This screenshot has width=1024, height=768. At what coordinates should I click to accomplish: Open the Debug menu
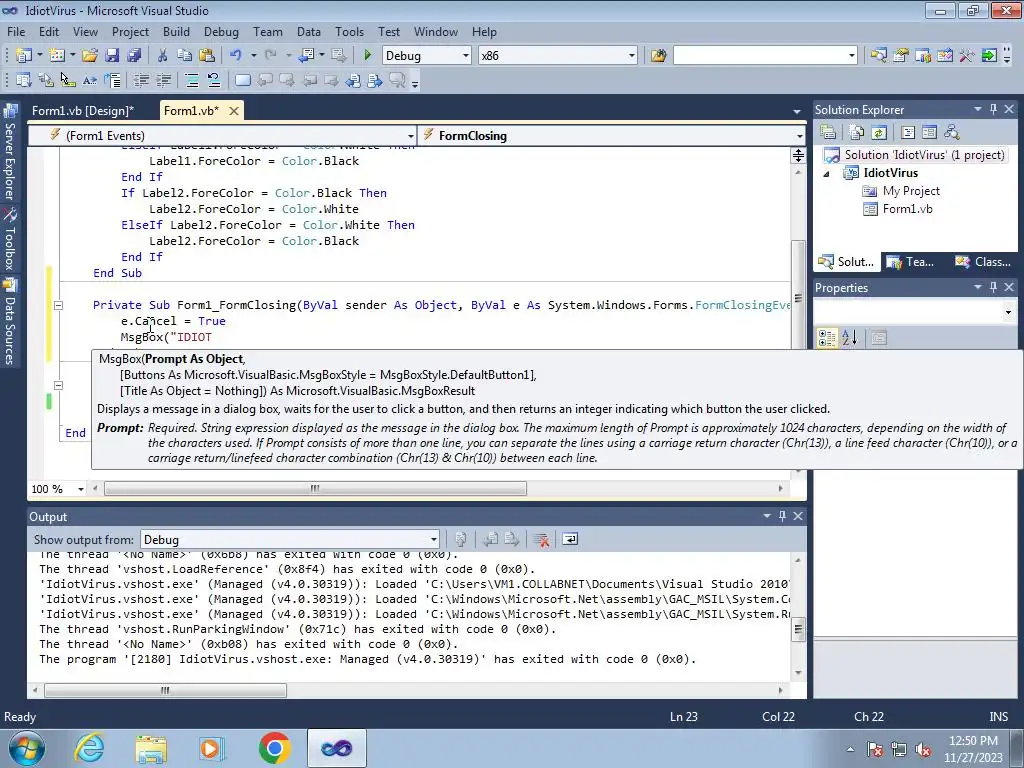click(x=221, y=31)
